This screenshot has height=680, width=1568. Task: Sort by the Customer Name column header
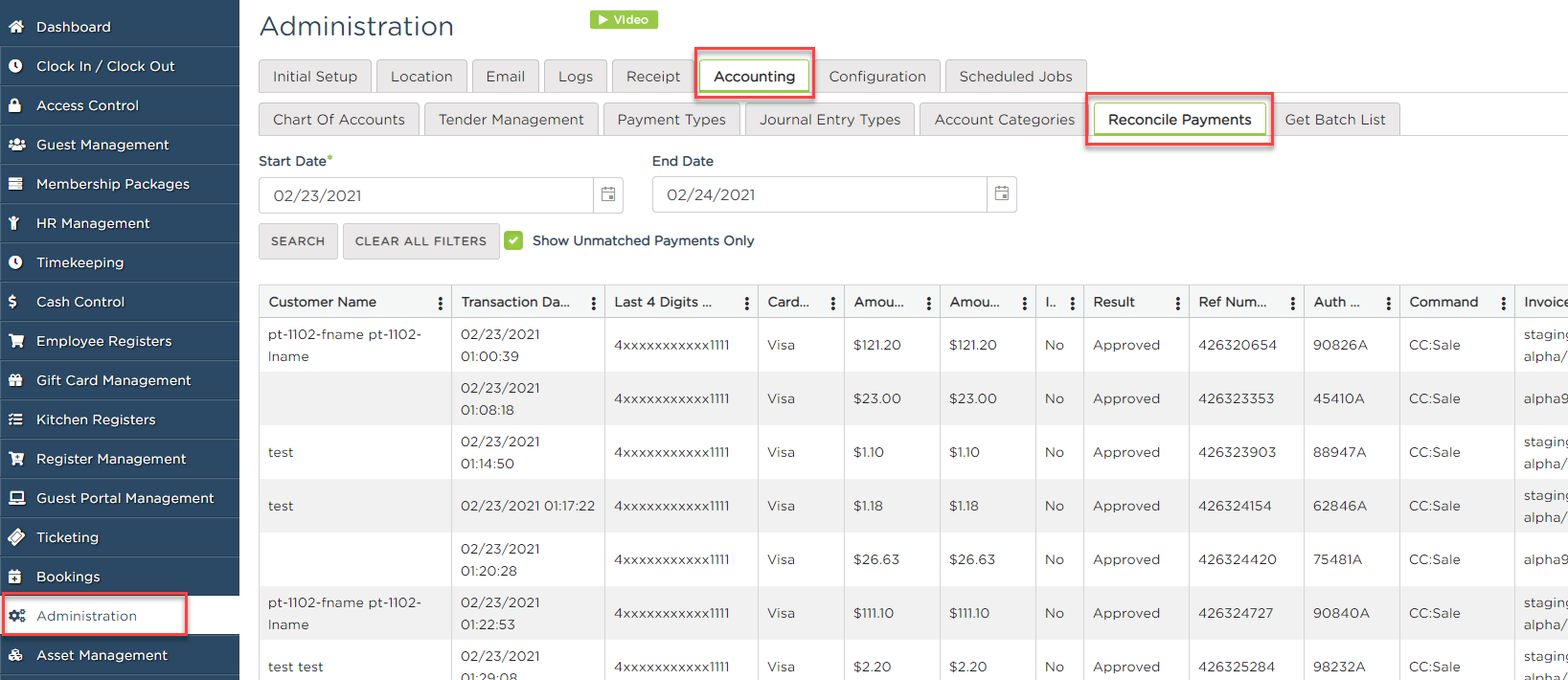323,302
